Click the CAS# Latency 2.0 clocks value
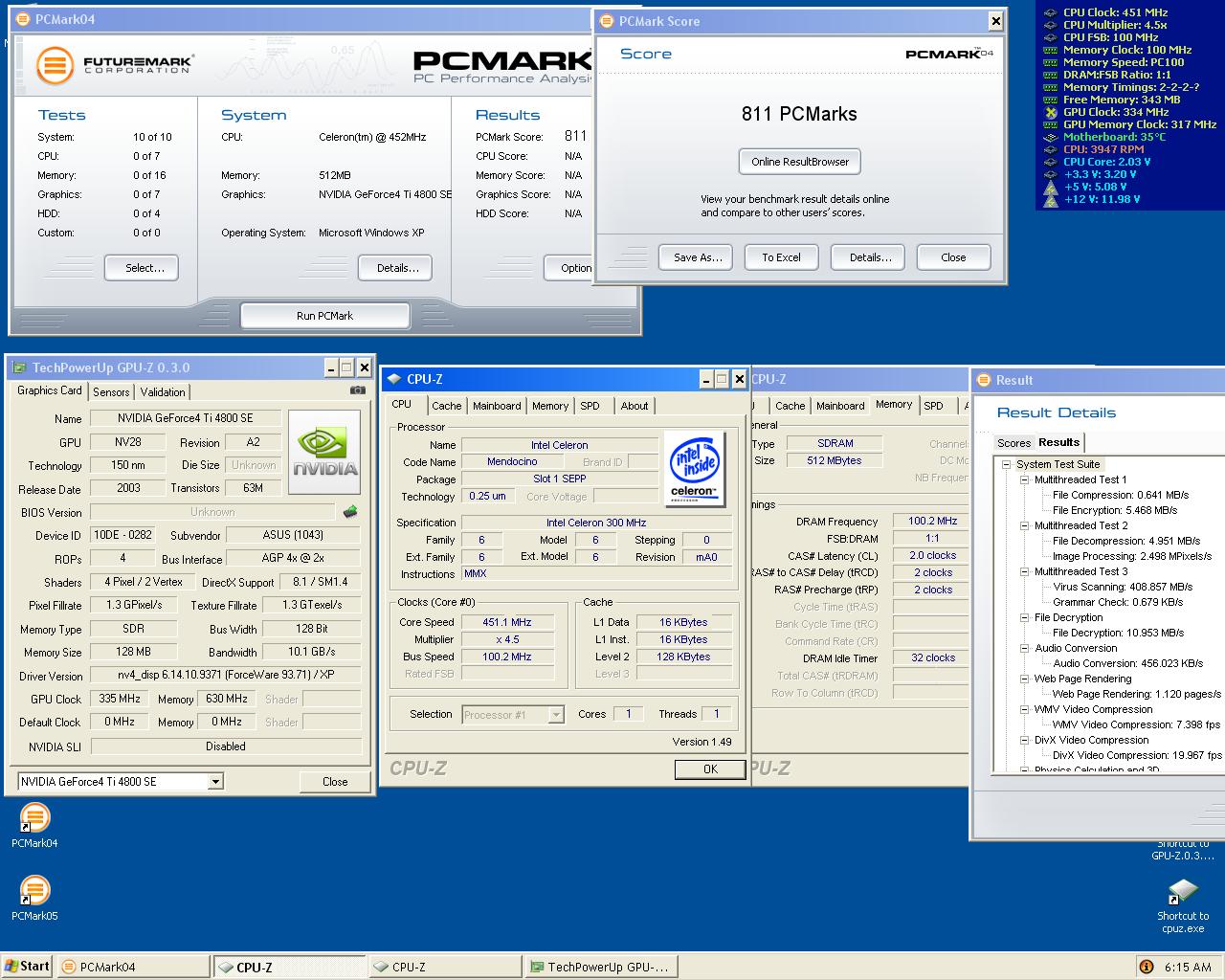The height and width of the screenshot is (980, 1225). (x=932, y=555)
